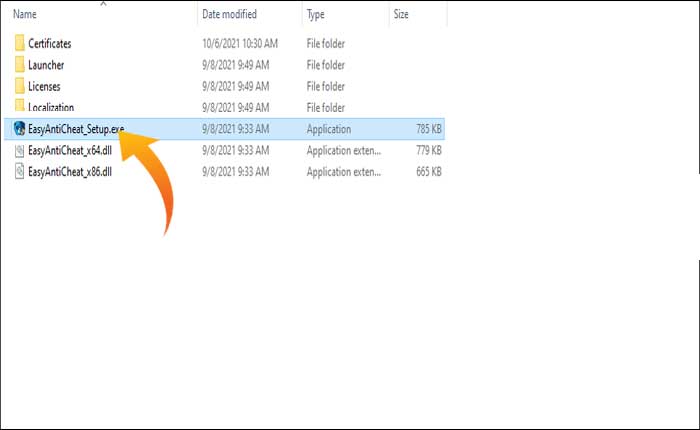
Task: Click the EasyAntiCheat_Setup.exe application icon
Action: pyautogui.click(x=20, y=129)
